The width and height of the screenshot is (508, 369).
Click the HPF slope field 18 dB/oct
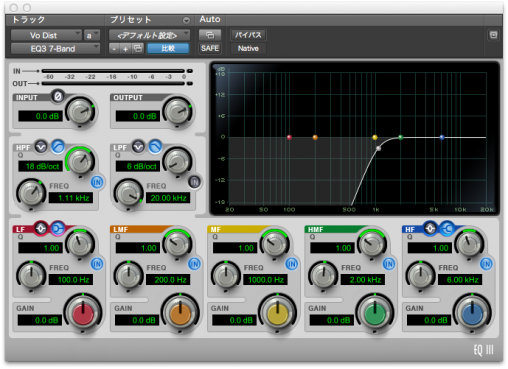click(40, 166)
